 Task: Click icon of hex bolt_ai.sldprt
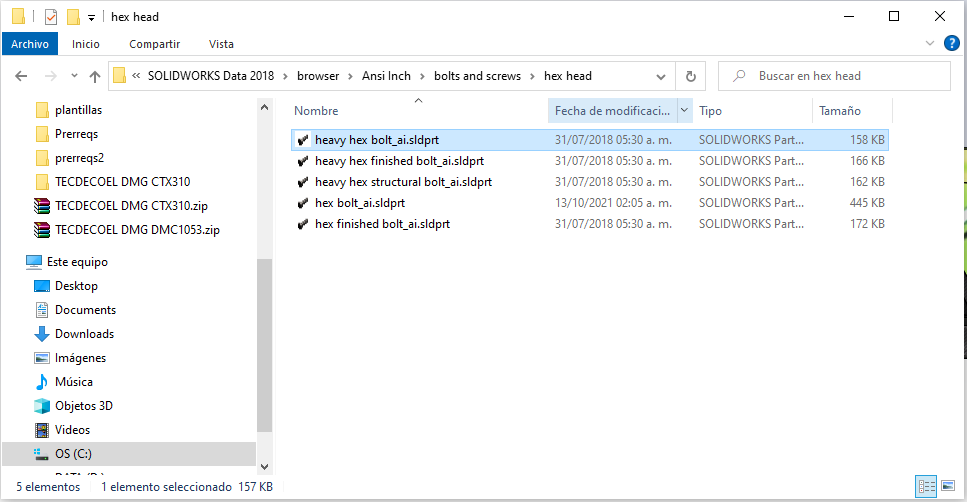point(303,203)
